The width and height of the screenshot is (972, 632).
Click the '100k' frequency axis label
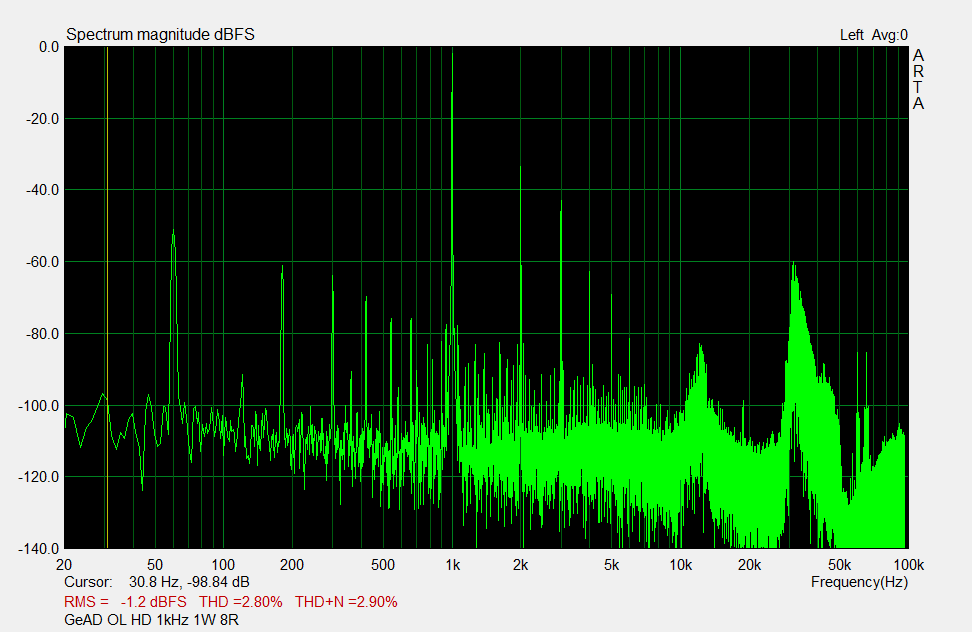tap(909, 565)
